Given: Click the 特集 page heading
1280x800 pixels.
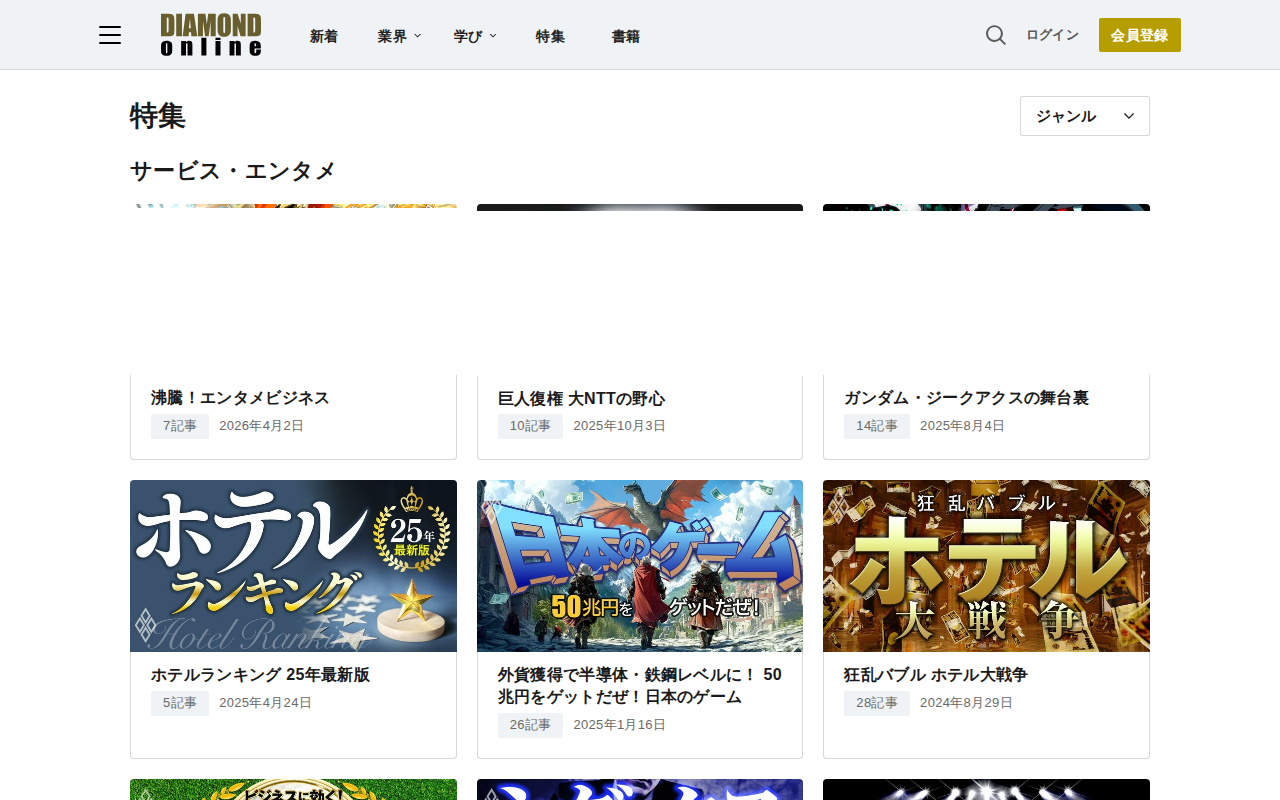Looking at the screenshot, I should [x=158, y=116].
